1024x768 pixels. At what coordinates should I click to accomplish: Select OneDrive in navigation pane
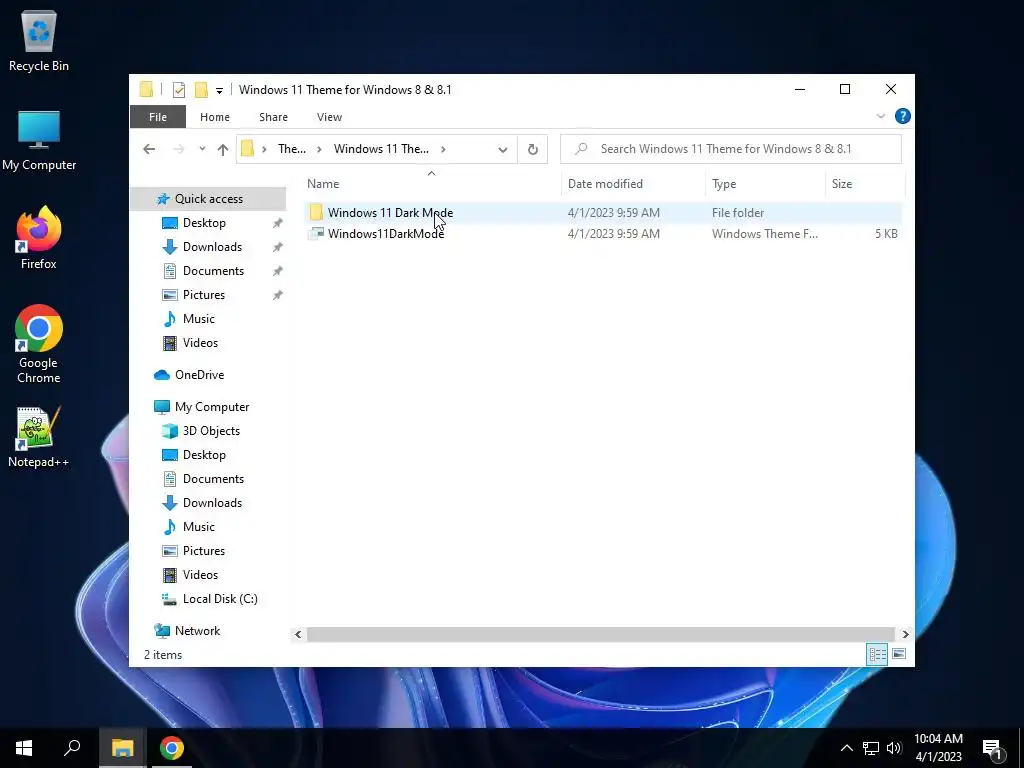click(199, 375)
